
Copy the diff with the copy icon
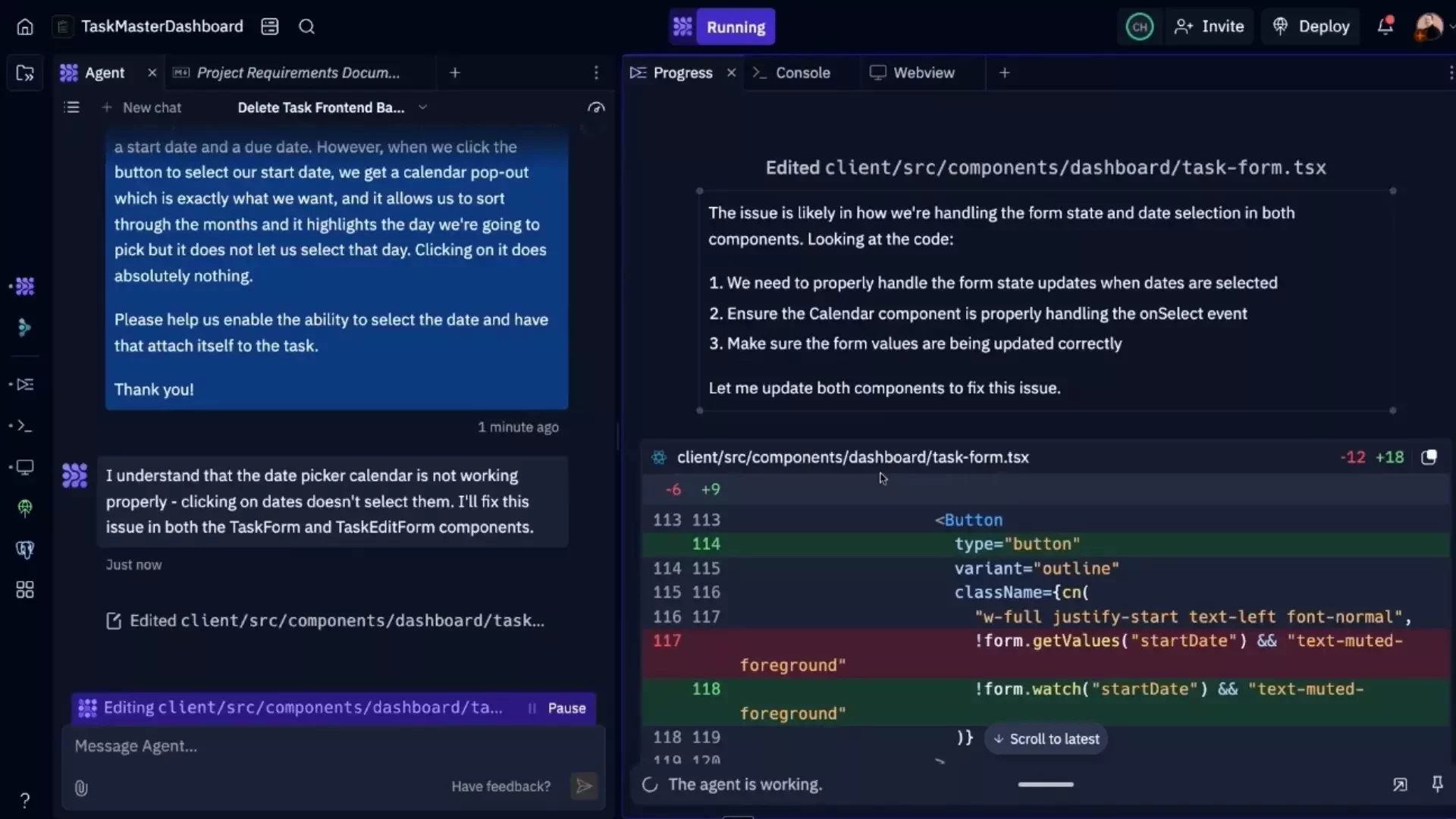(1429, 457)
